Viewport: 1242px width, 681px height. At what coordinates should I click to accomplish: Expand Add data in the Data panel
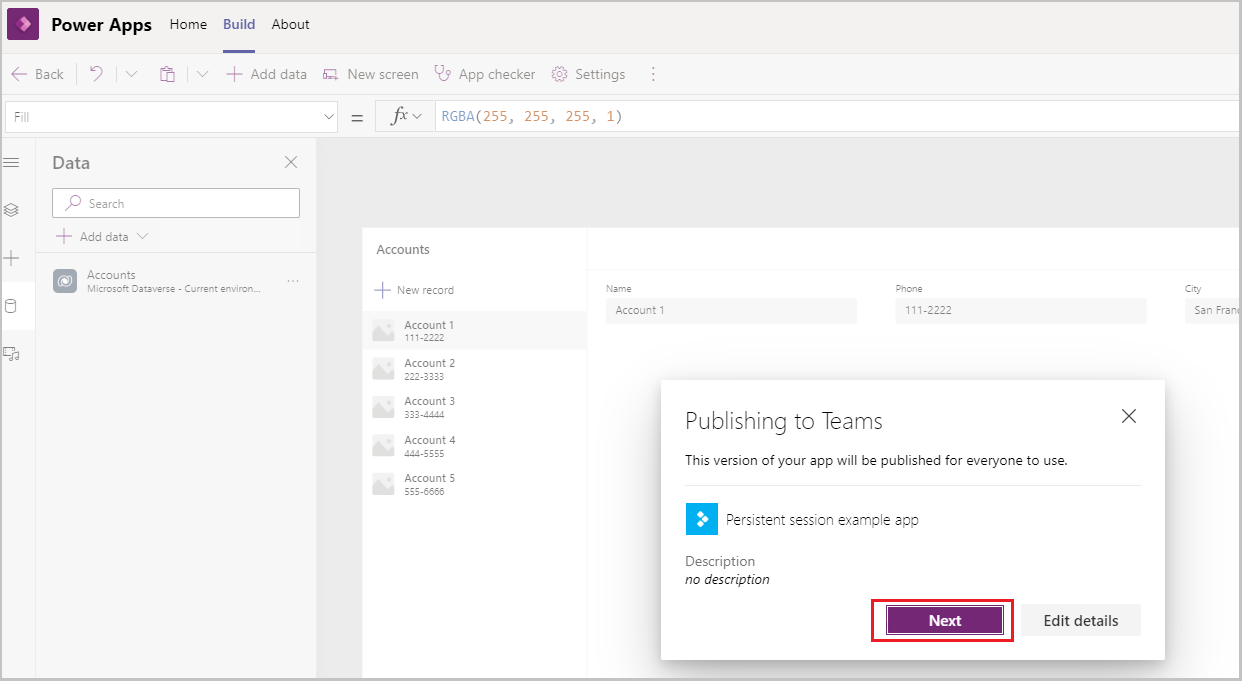pos(102,237)
